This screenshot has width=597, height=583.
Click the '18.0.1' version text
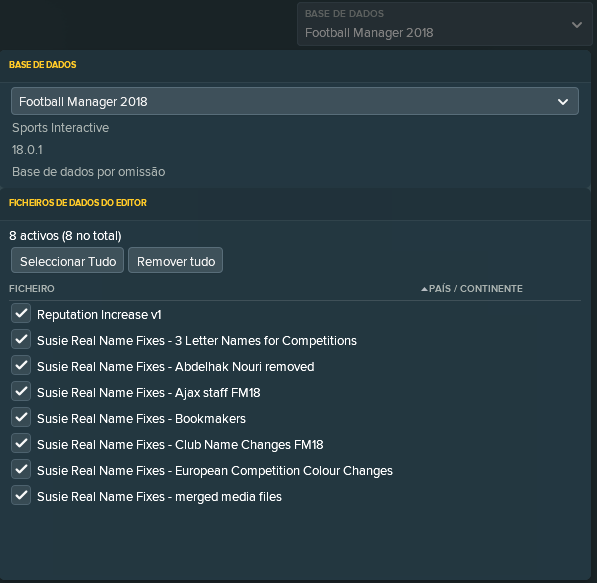[x=27, y=150]
